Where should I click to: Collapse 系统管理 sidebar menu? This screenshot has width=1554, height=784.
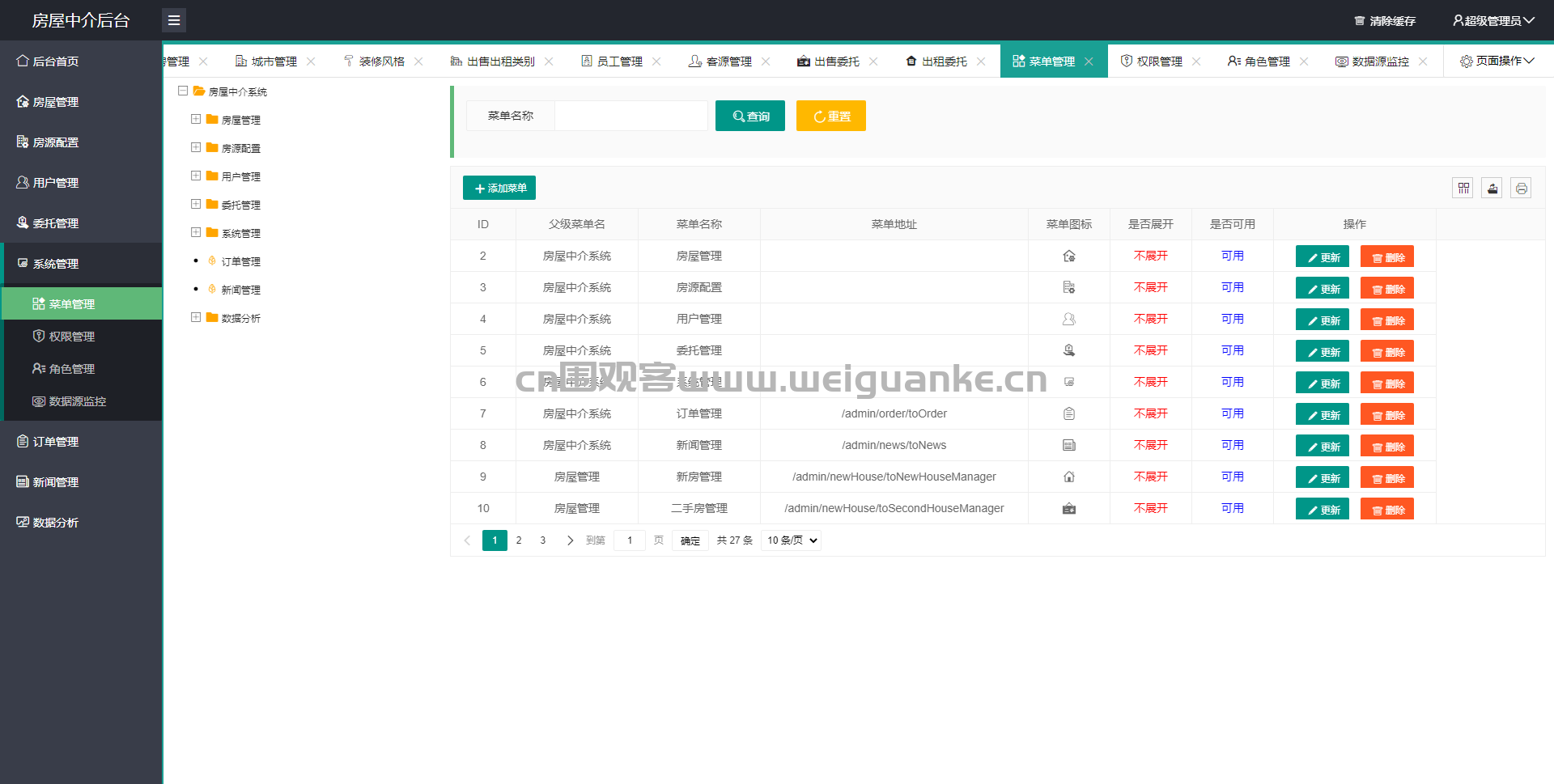[81, 263]
